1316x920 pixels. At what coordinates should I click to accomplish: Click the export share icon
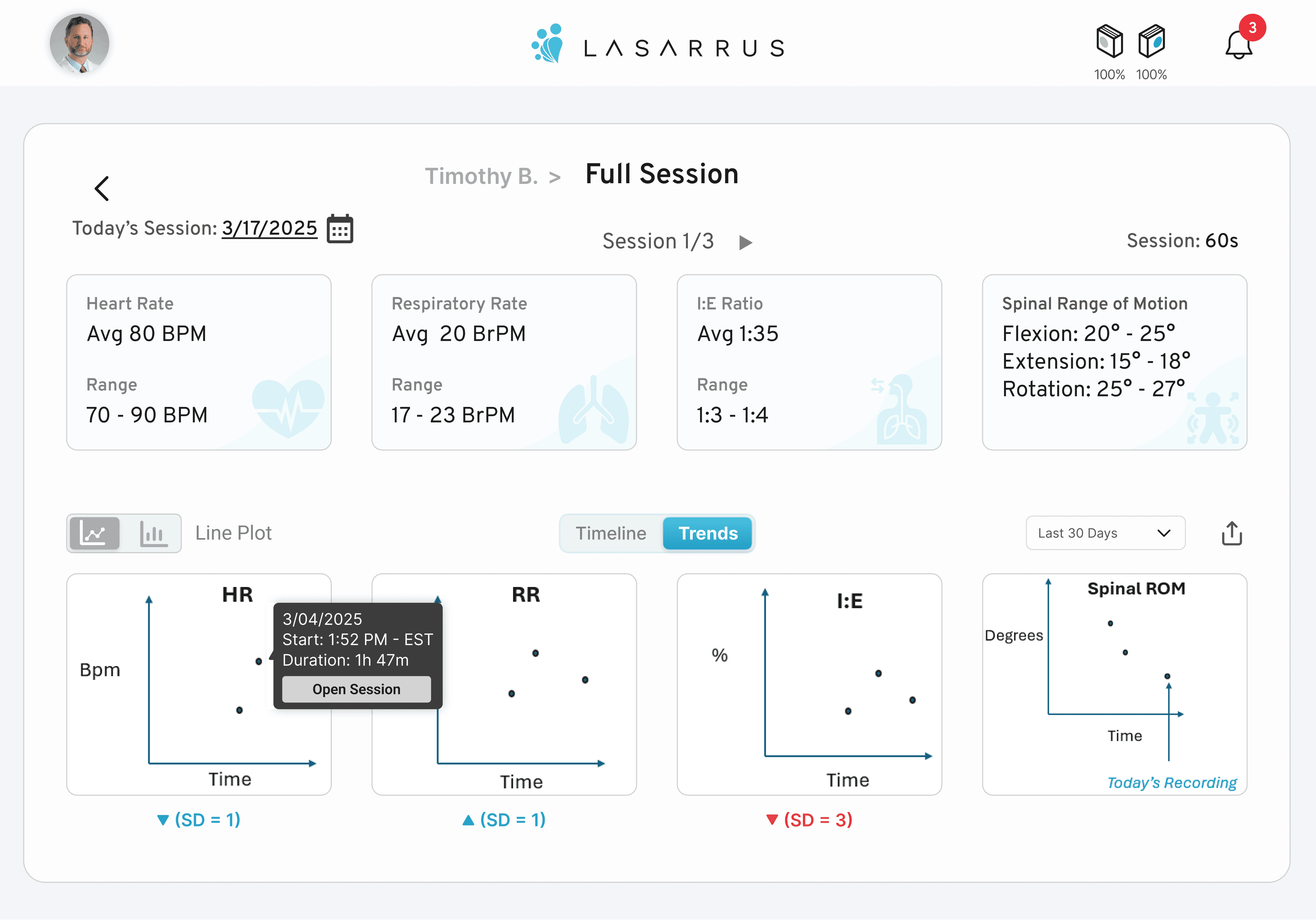pos(1231,533)
